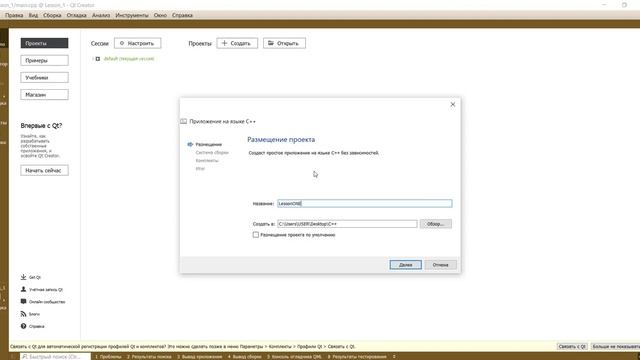Open the Проекты welcome tab
This screenshot has height=360, width=640.
44,43
